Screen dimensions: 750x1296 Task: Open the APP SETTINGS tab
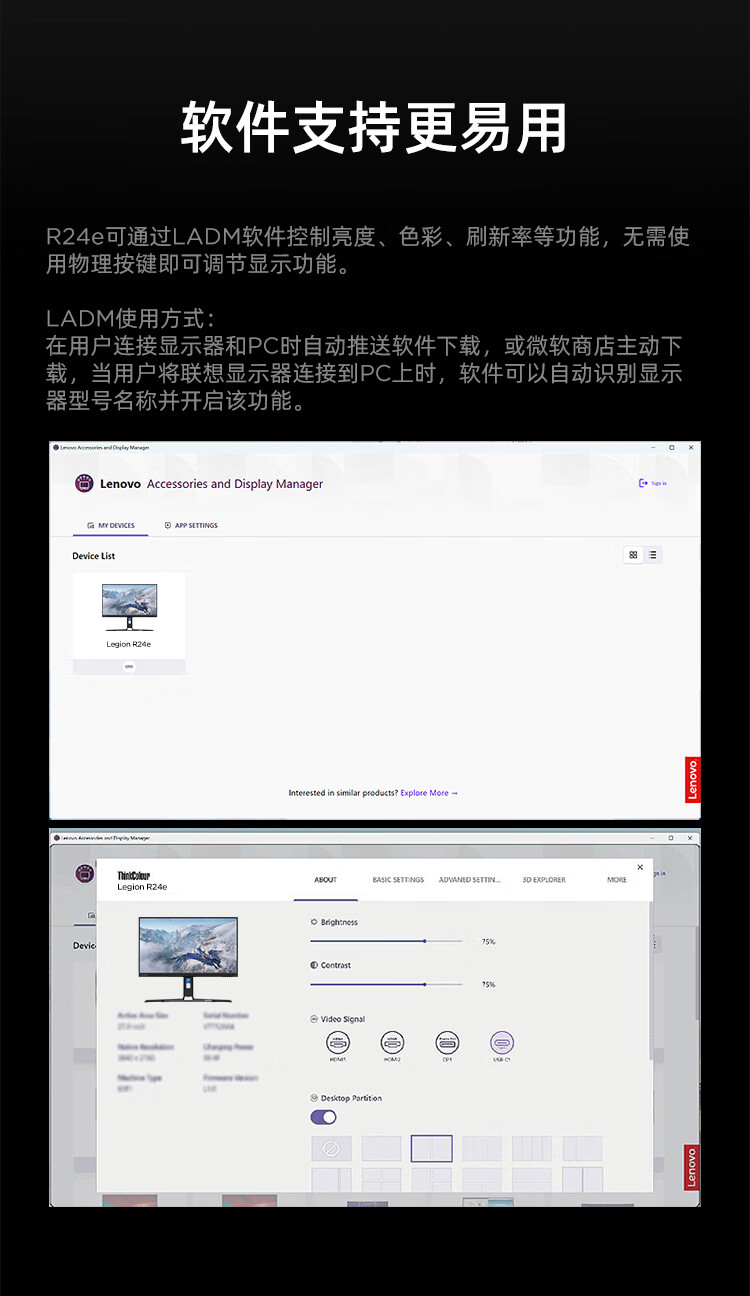point(191,525)
